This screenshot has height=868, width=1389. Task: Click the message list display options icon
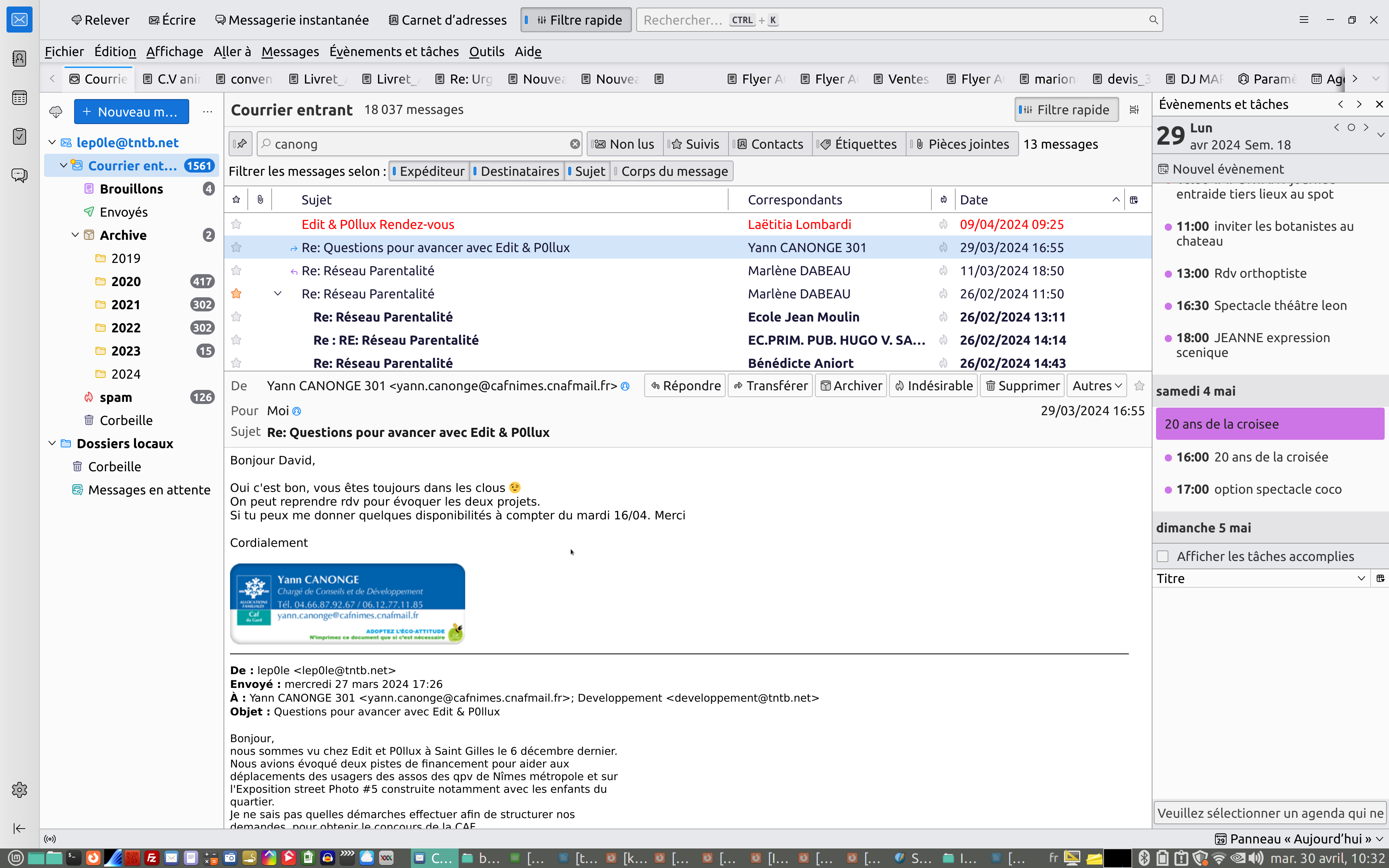[1134, 110]
